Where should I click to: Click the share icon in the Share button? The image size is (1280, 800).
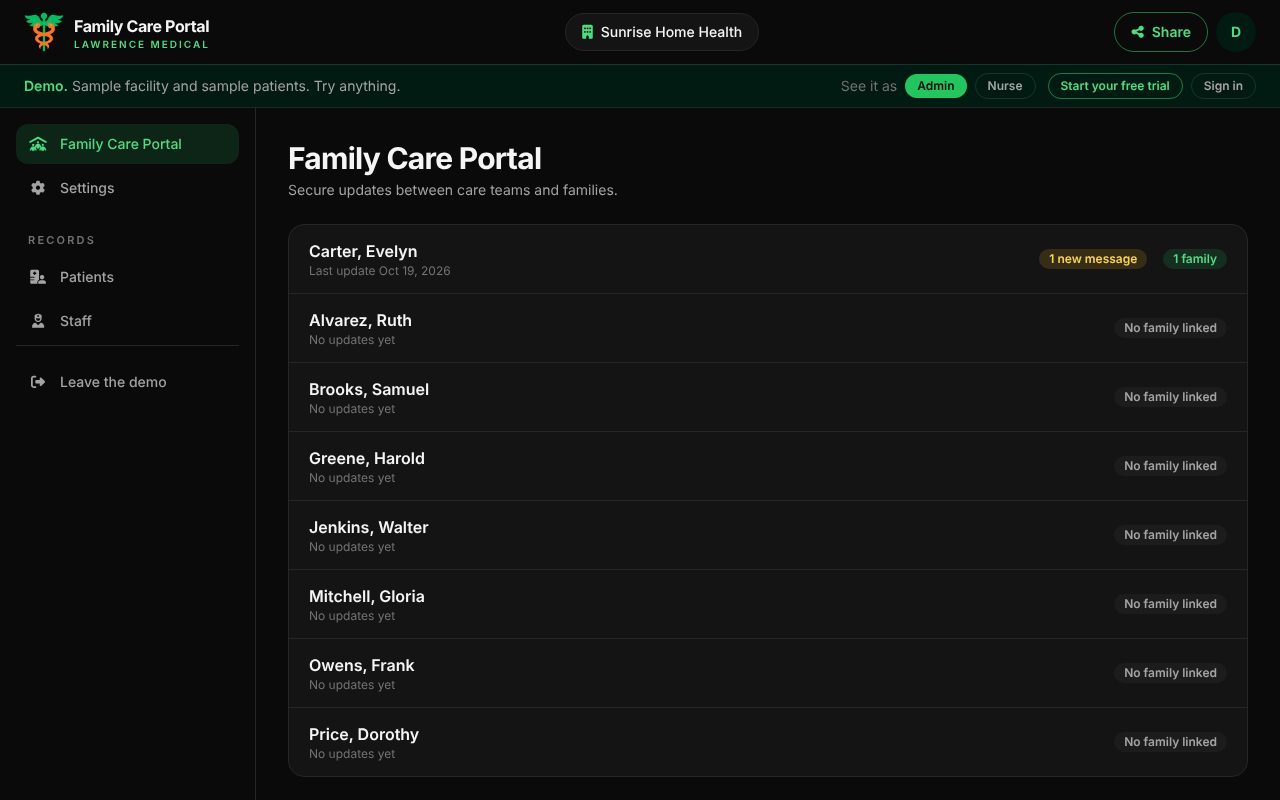1138,32
